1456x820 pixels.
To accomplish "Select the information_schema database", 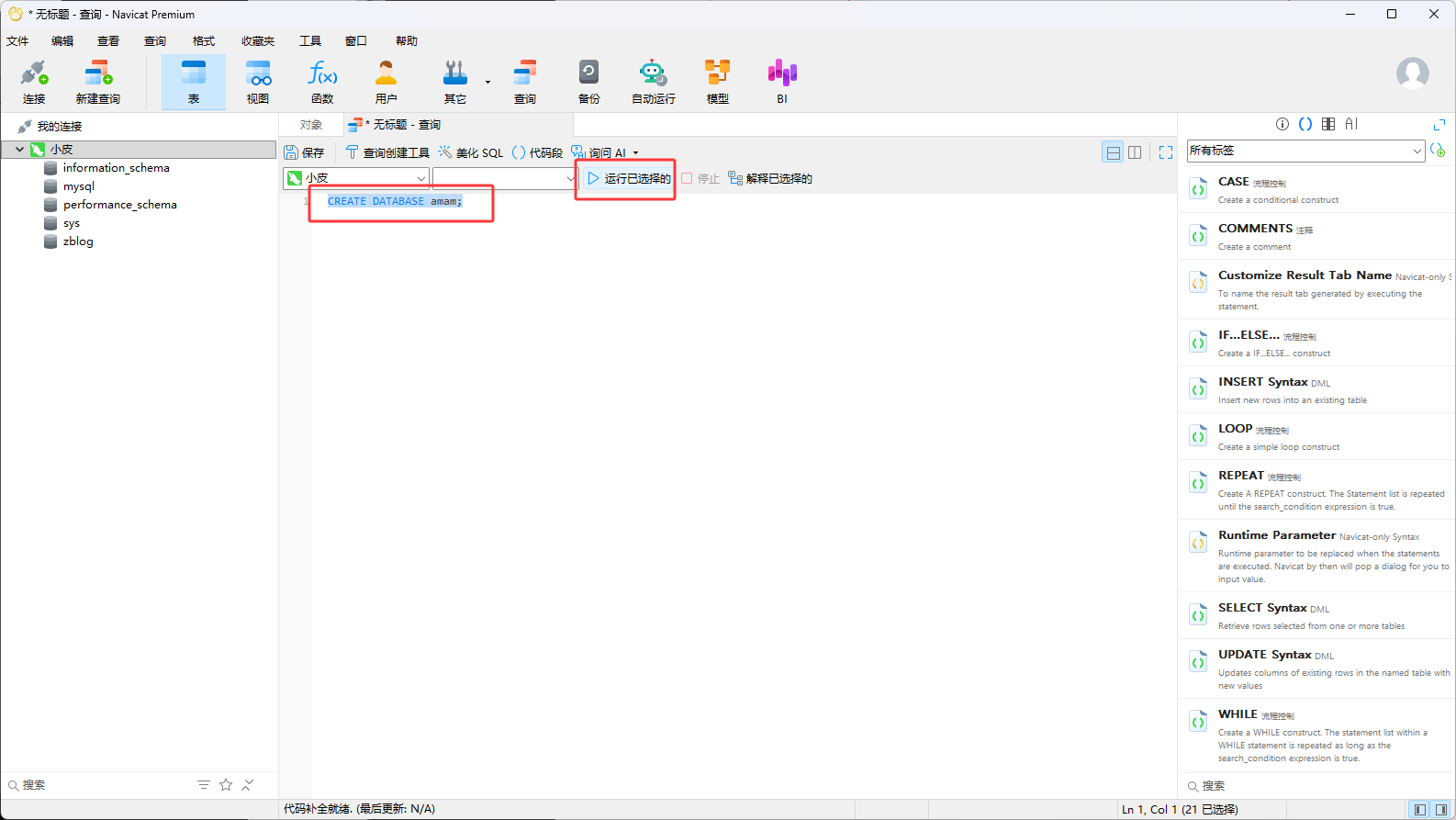I will tap(116, 168).
